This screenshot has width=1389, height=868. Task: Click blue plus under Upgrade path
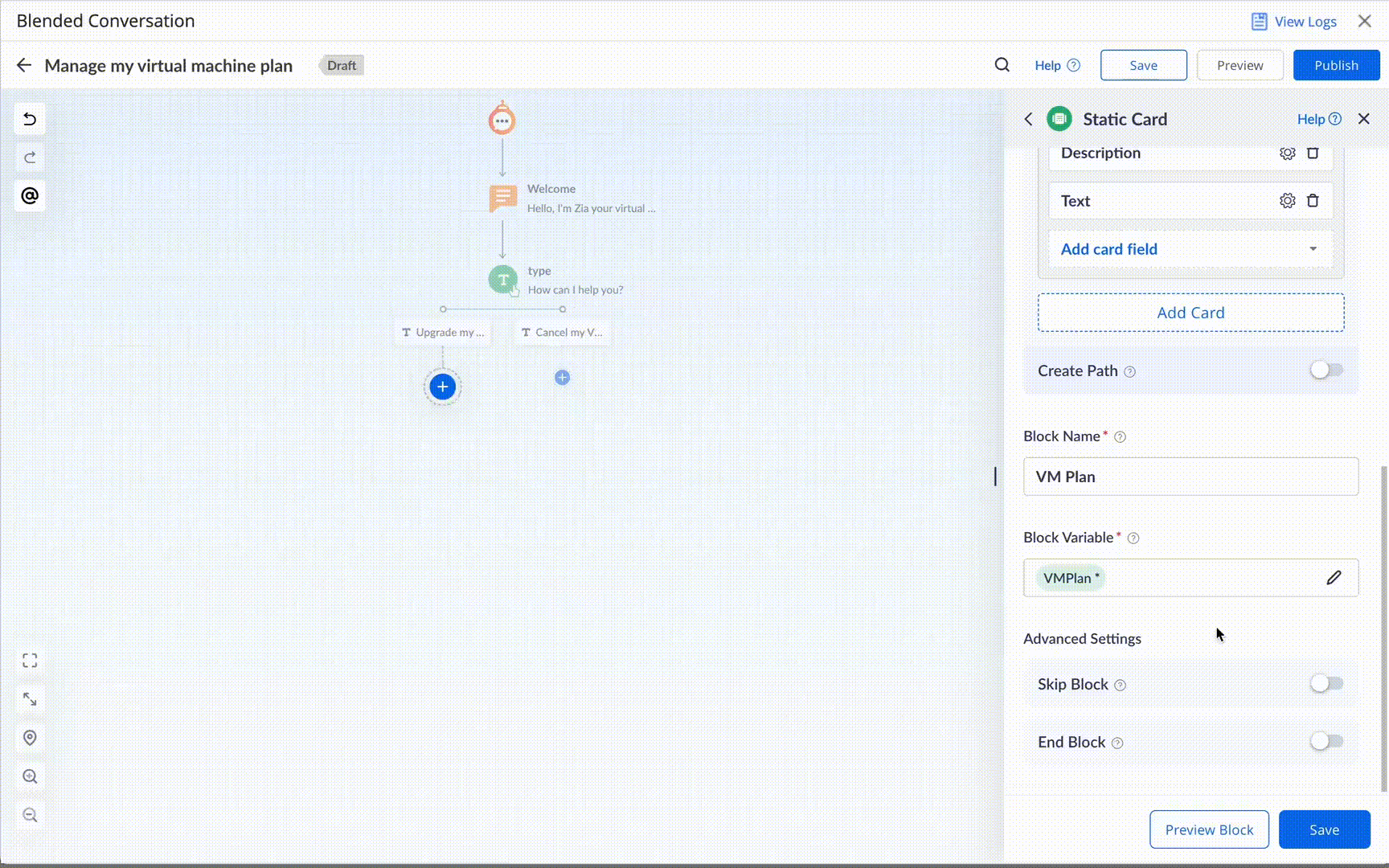point(442,387)
